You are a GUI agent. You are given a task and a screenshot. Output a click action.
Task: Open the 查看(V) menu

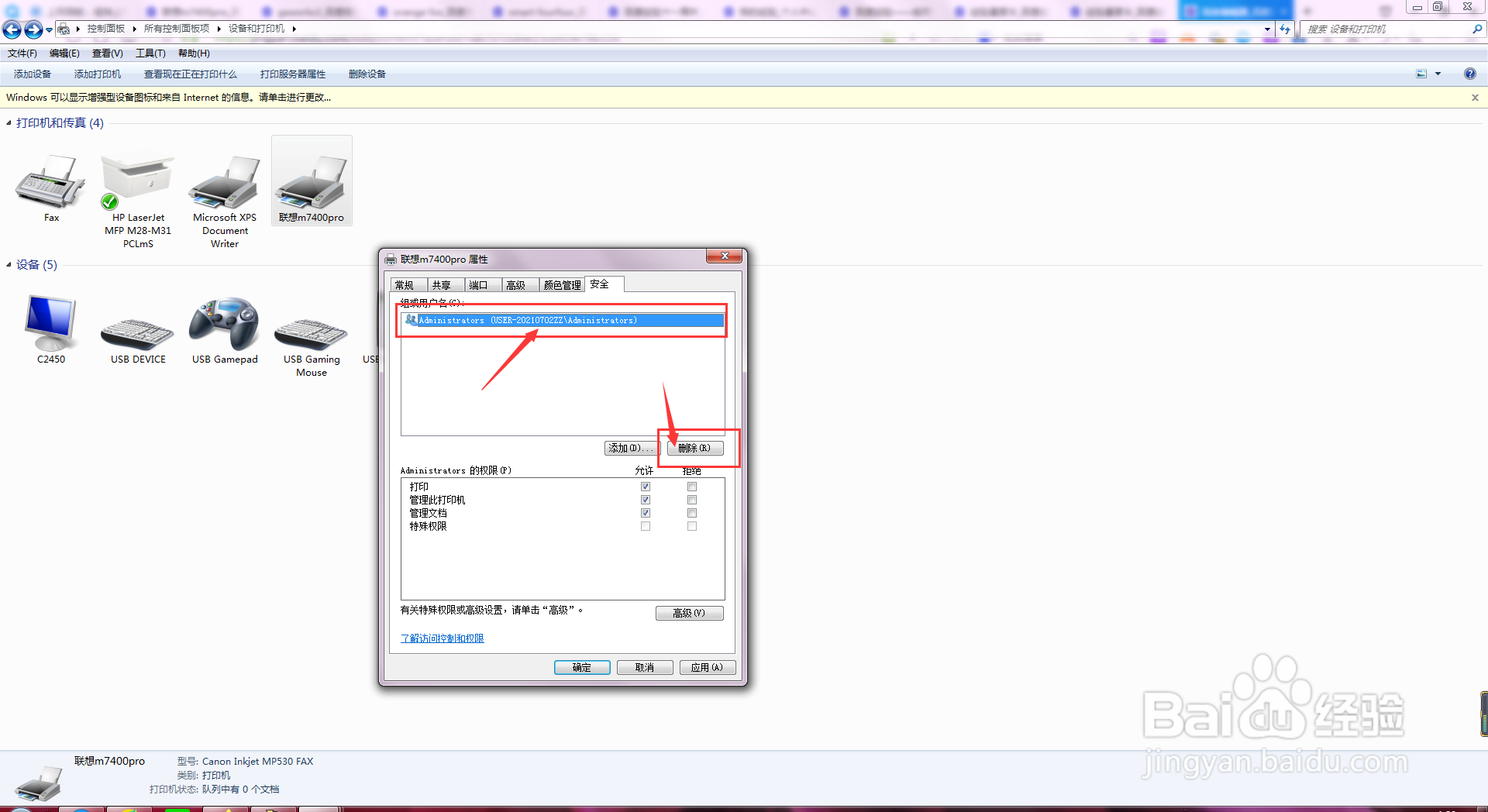click(107, 53)
